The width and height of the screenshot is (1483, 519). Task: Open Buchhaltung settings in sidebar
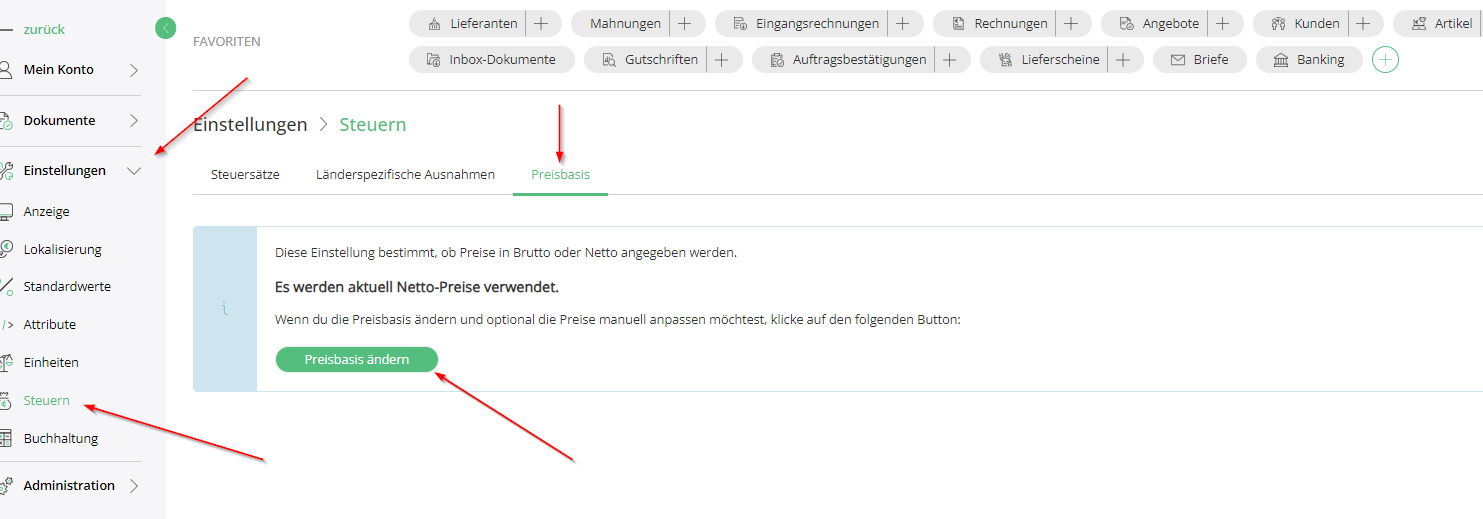[x=61, y=439]
